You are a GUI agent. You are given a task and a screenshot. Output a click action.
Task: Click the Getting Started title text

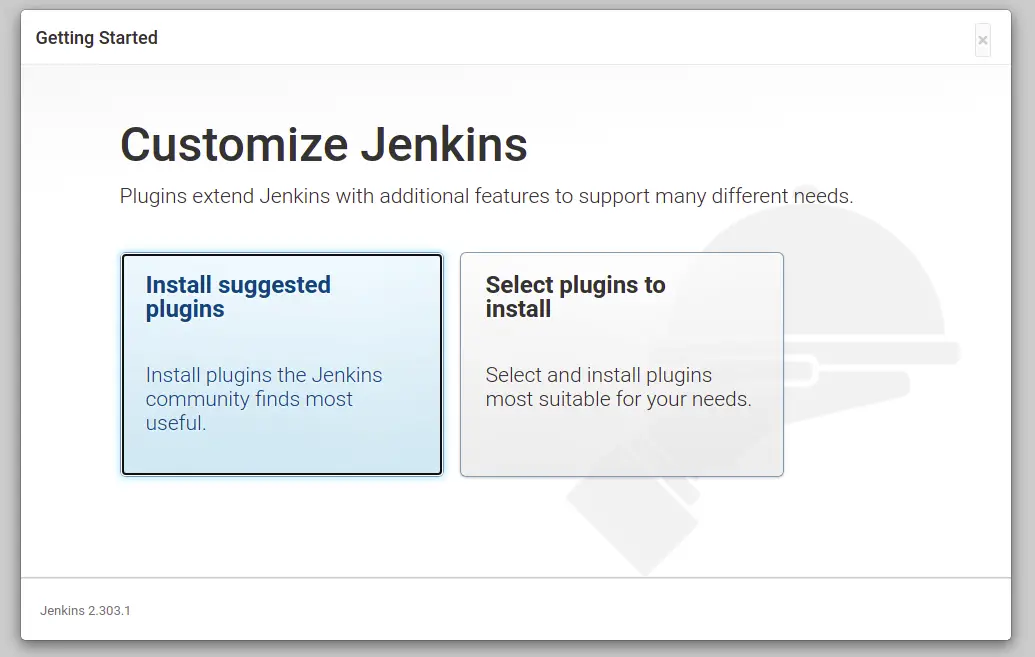pyautogui.click(x=96, y=38)
